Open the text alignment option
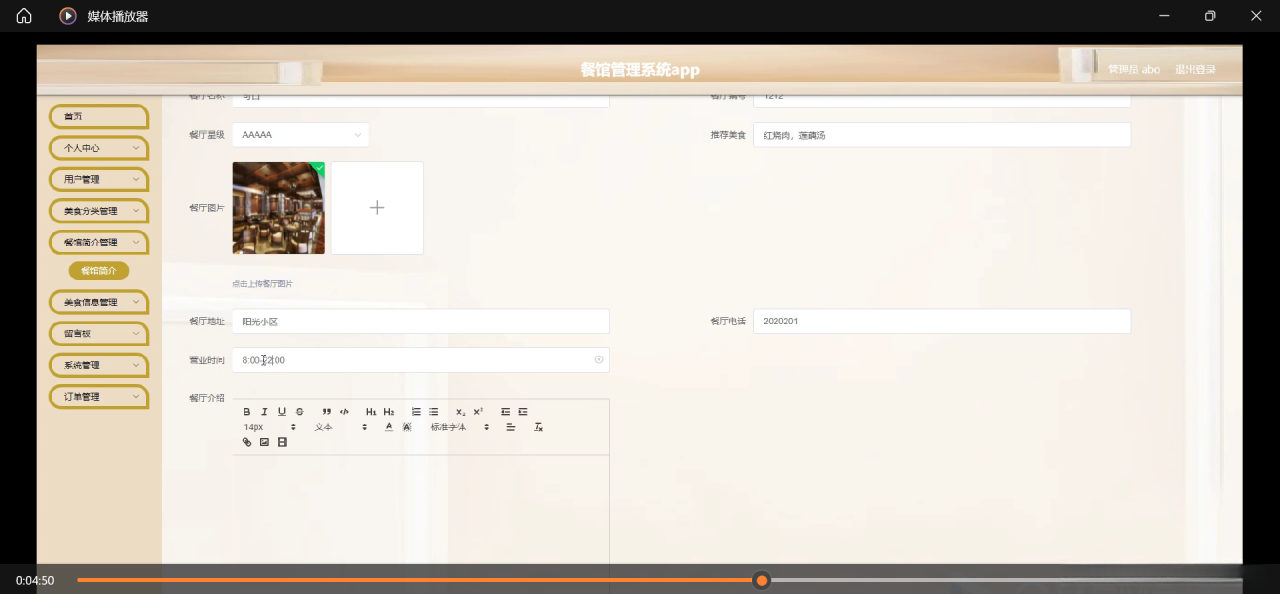The height and width of the screenshot is (594, 1280). tap(510, 427)
